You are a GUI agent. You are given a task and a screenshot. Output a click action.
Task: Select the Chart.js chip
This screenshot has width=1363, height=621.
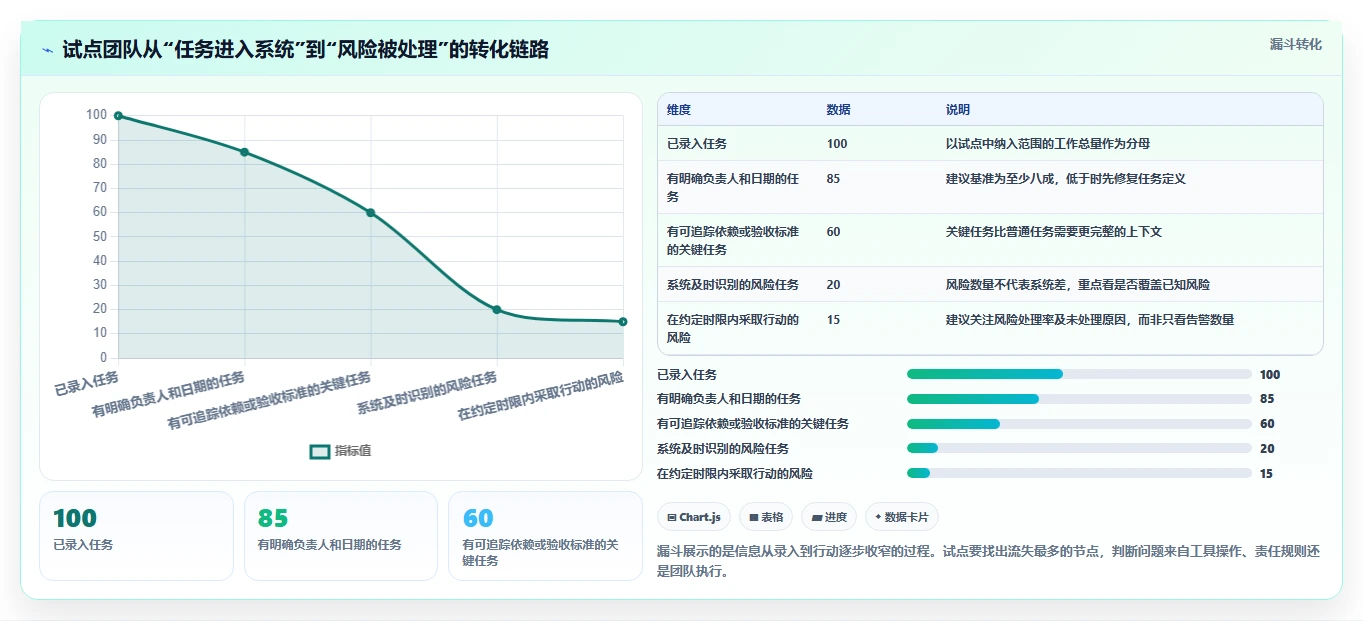pos(694,517)
